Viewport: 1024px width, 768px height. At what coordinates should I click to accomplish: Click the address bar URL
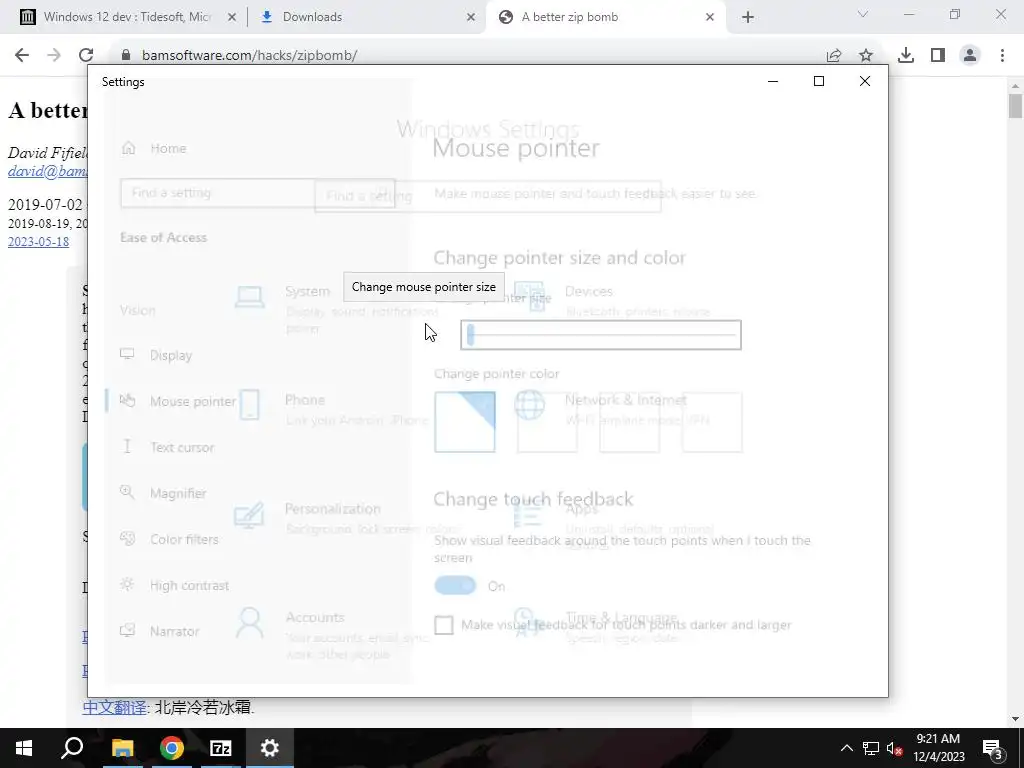click(249, 56)
